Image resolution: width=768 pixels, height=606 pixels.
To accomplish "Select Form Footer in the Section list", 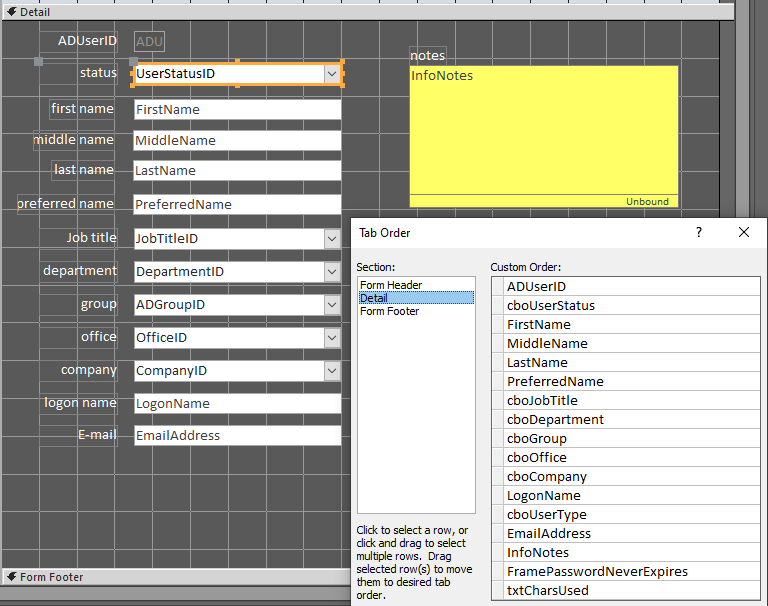I will click(390, 311).
